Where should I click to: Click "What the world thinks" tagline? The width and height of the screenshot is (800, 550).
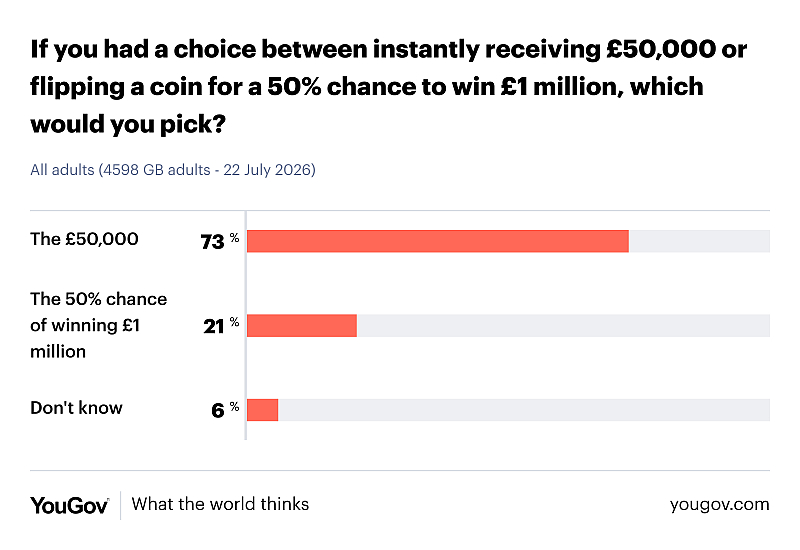[220, 504]
